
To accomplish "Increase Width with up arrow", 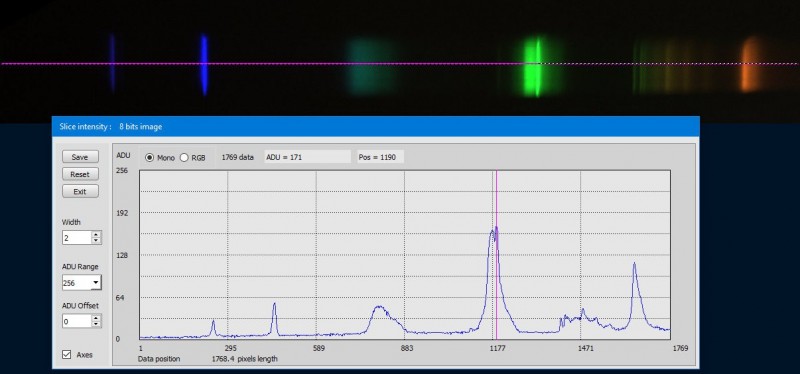I will coord(96,234).
